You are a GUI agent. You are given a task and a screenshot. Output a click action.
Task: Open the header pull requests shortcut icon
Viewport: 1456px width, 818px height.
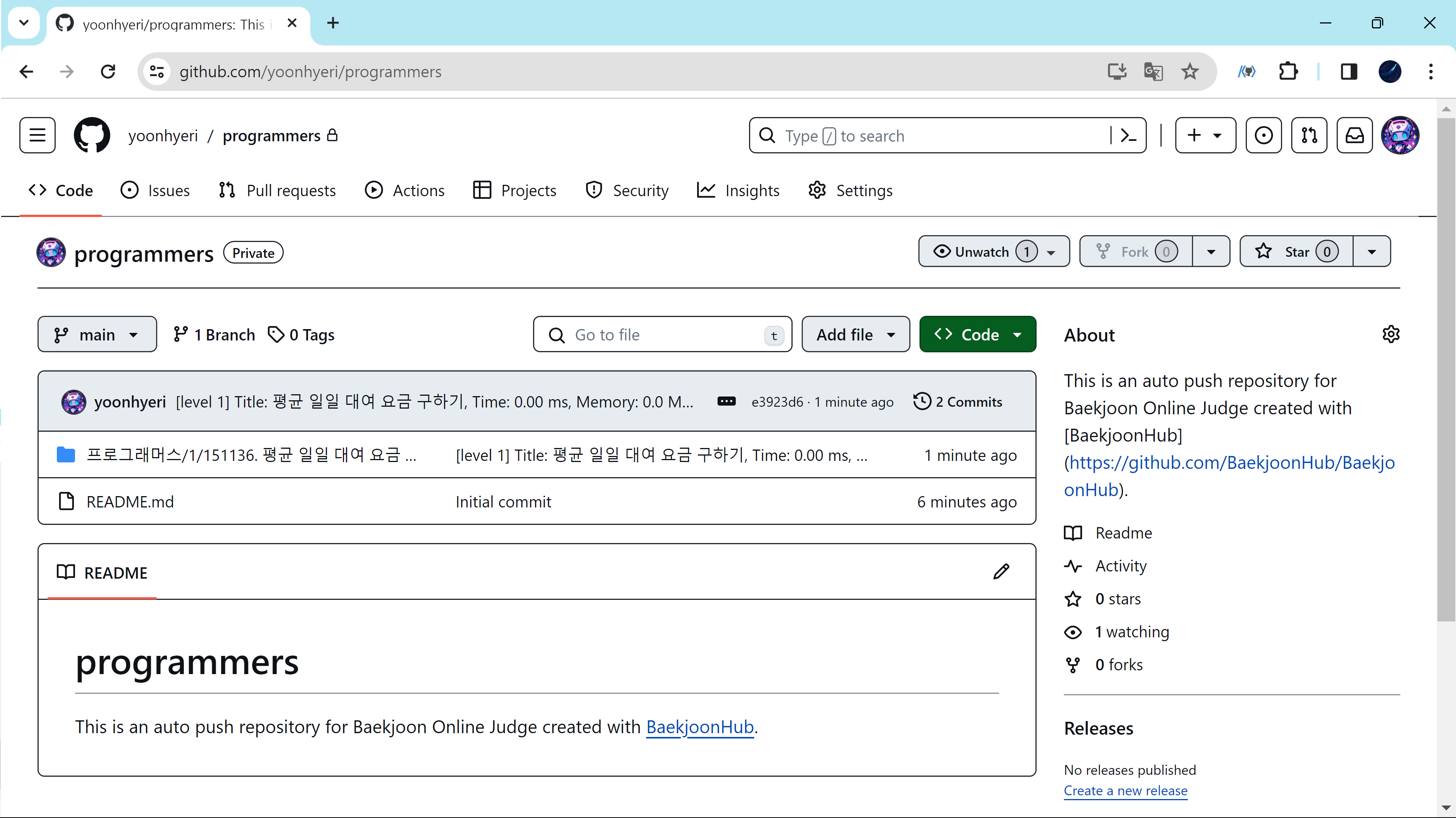click(x=1309, y=136)
